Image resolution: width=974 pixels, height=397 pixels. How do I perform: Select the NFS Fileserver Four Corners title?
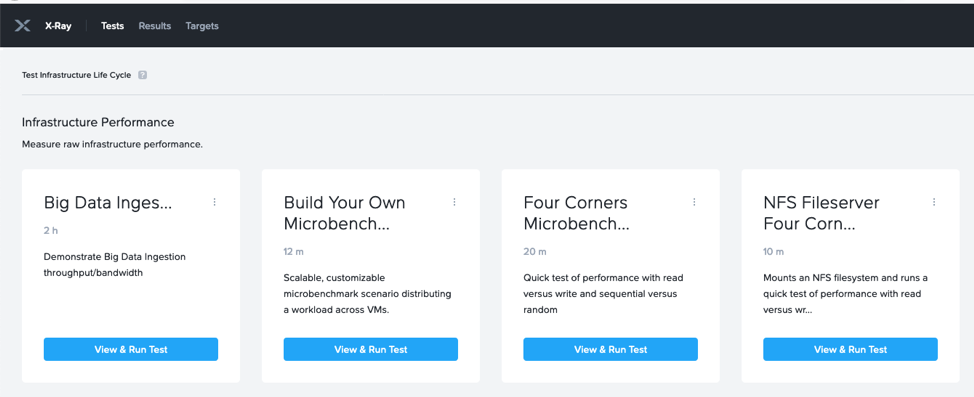(821, 213)
